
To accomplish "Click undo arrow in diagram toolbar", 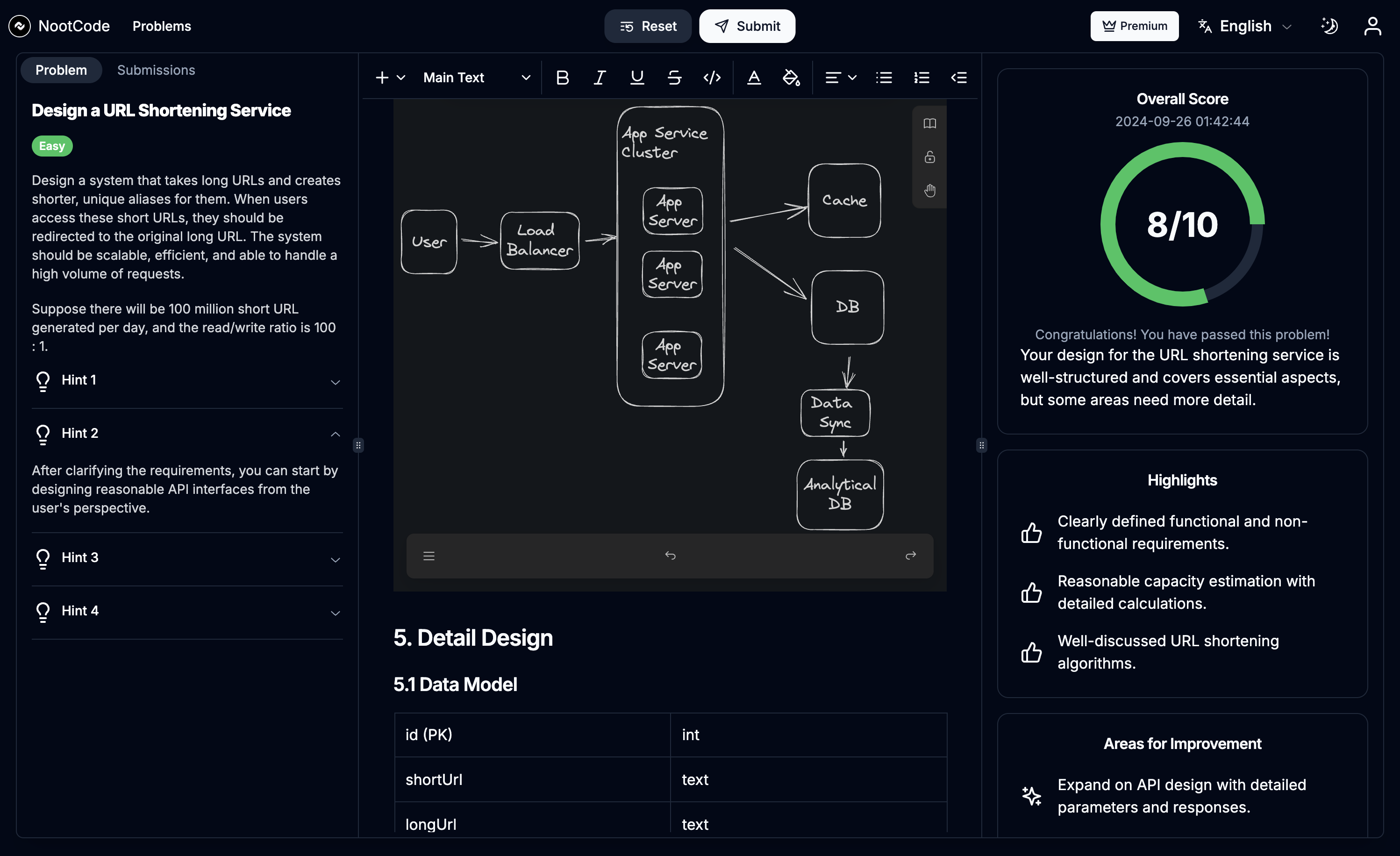I will click(671, 556).
